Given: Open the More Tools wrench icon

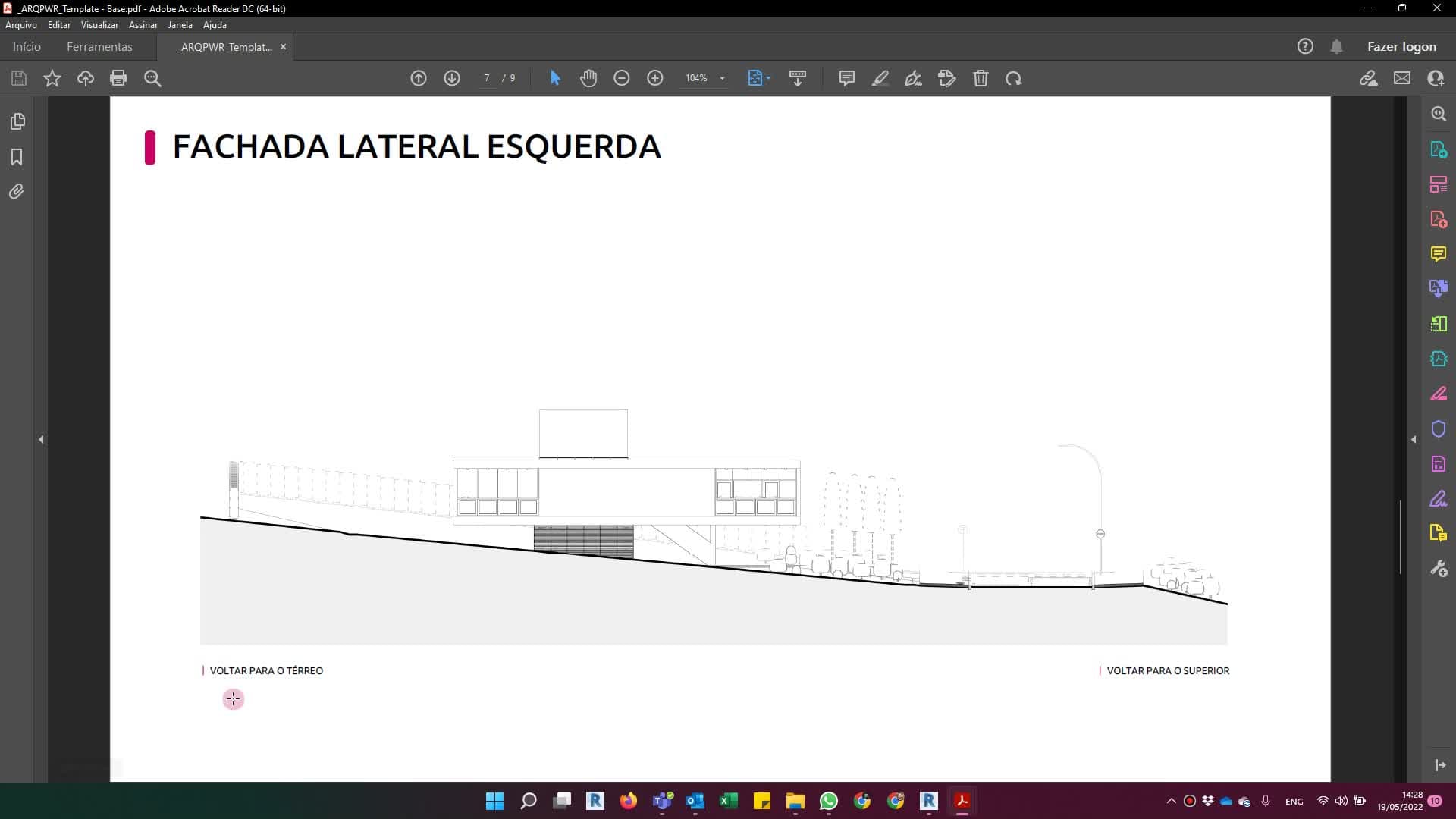Looking at the screenshot, I should (x=1439, y=569).
